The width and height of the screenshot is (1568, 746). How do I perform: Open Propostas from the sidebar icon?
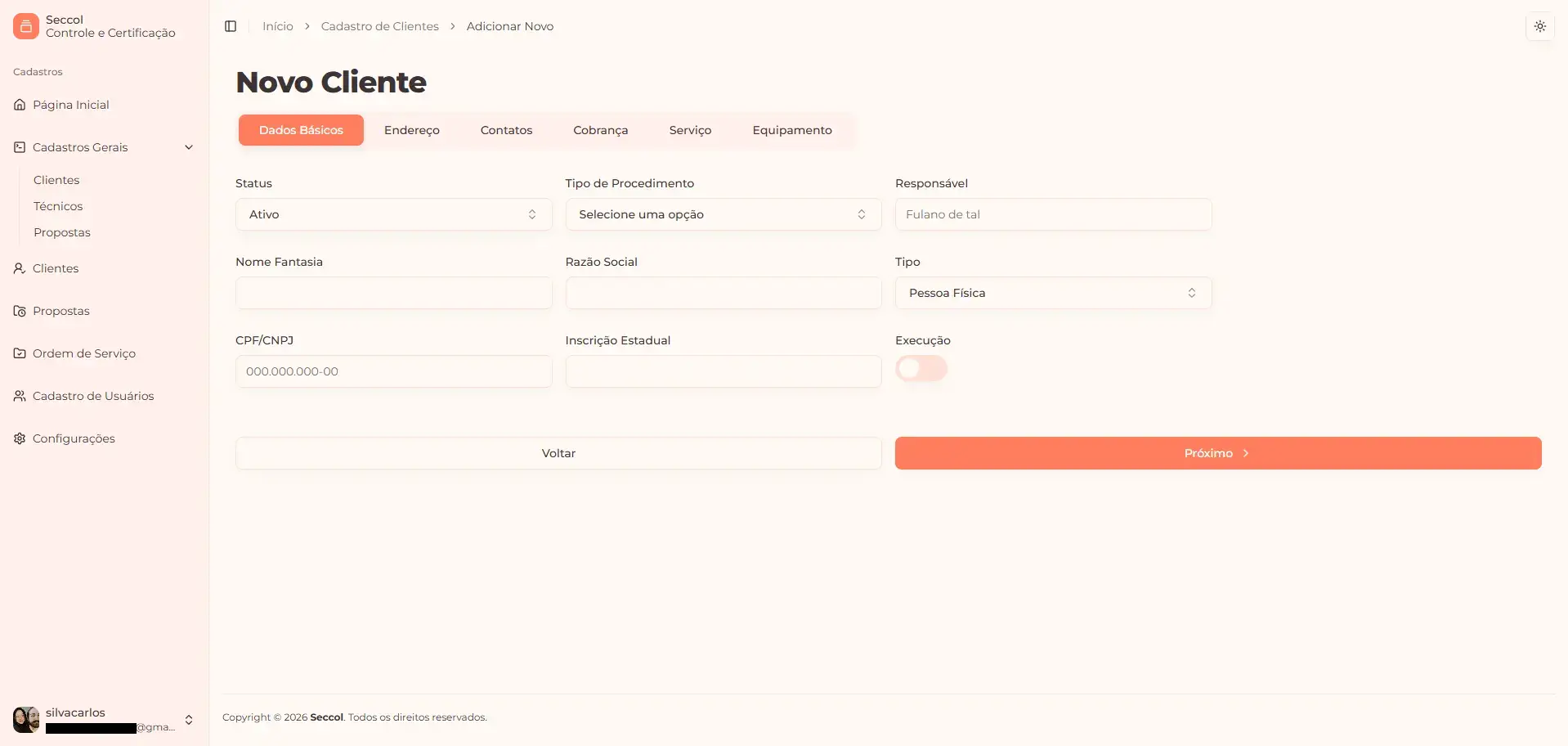(x=19, y=311)
